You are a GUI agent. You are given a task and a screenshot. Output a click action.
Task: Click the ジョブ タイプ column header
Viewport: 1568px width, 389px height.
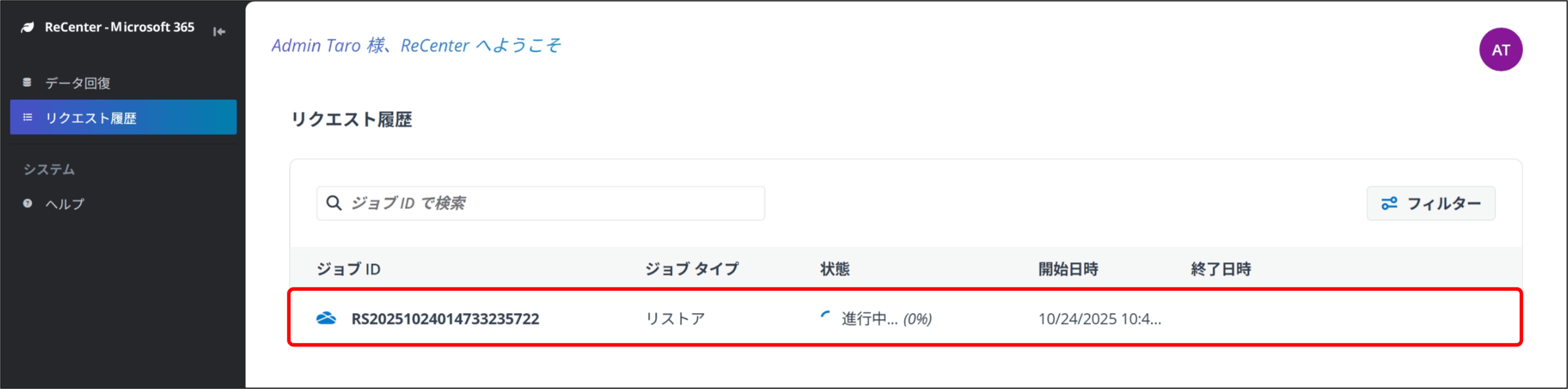(x=692, y=269)
